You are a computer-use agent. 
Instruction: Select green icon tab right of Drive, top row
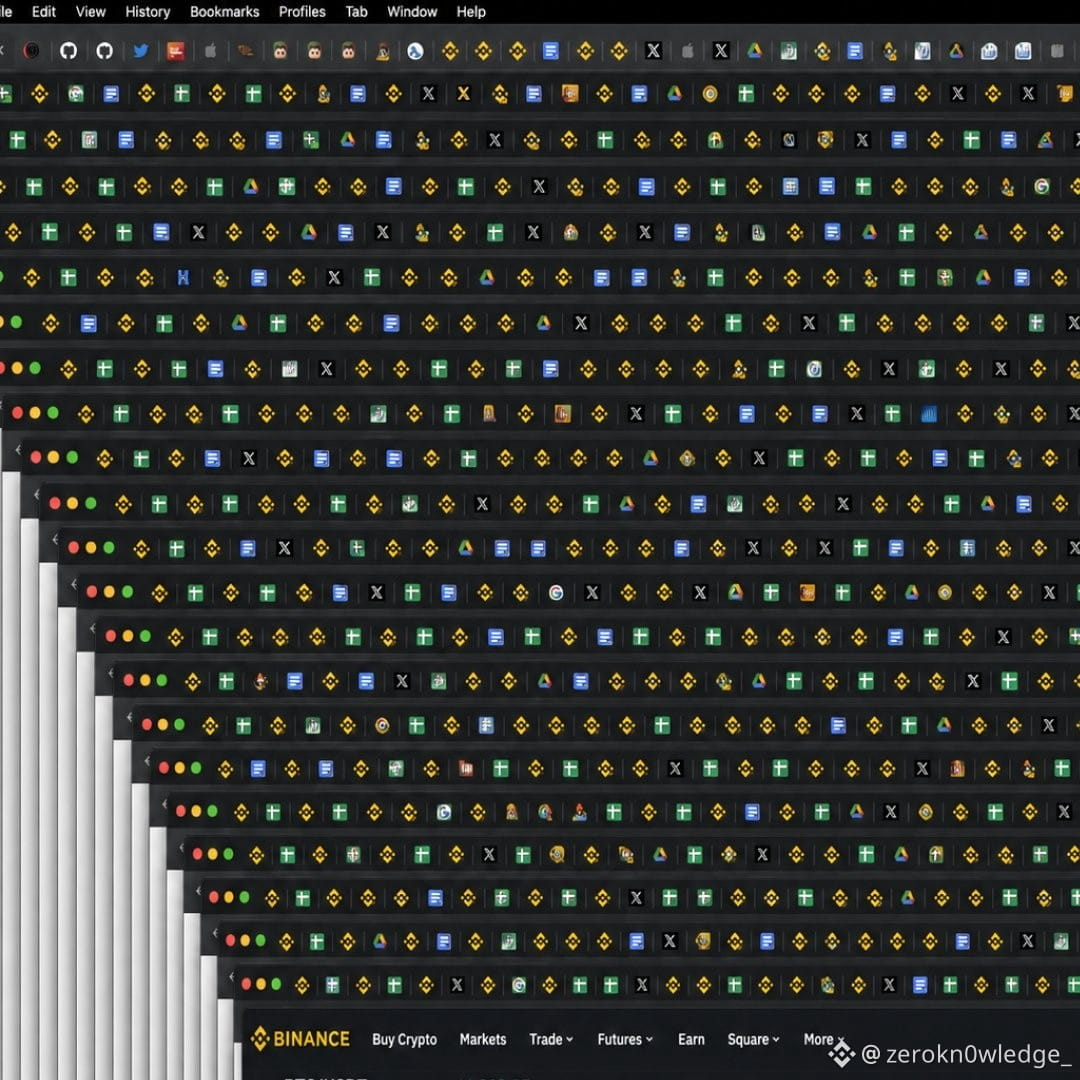click(x=789, y=50)
